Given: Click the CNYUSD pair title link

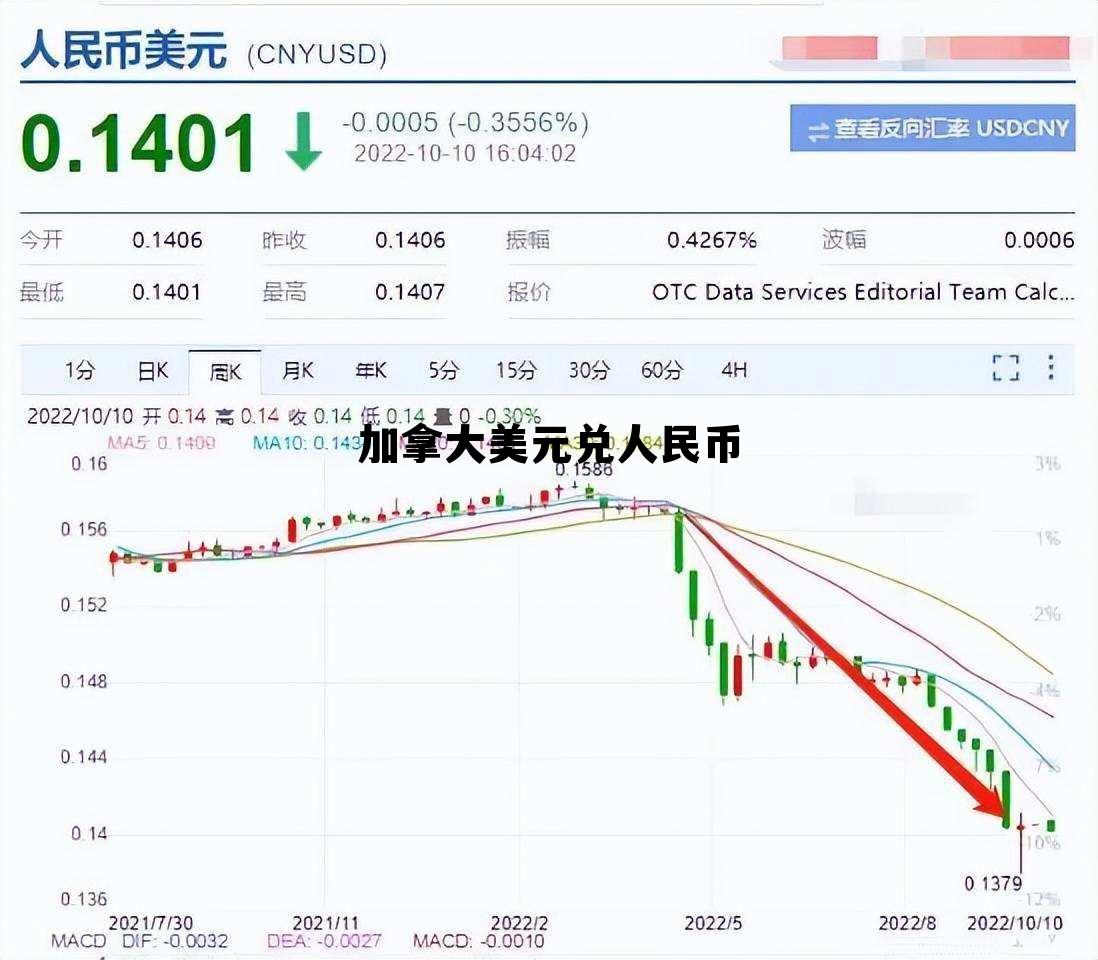Looking at the screenshot, I should [318, 55].
